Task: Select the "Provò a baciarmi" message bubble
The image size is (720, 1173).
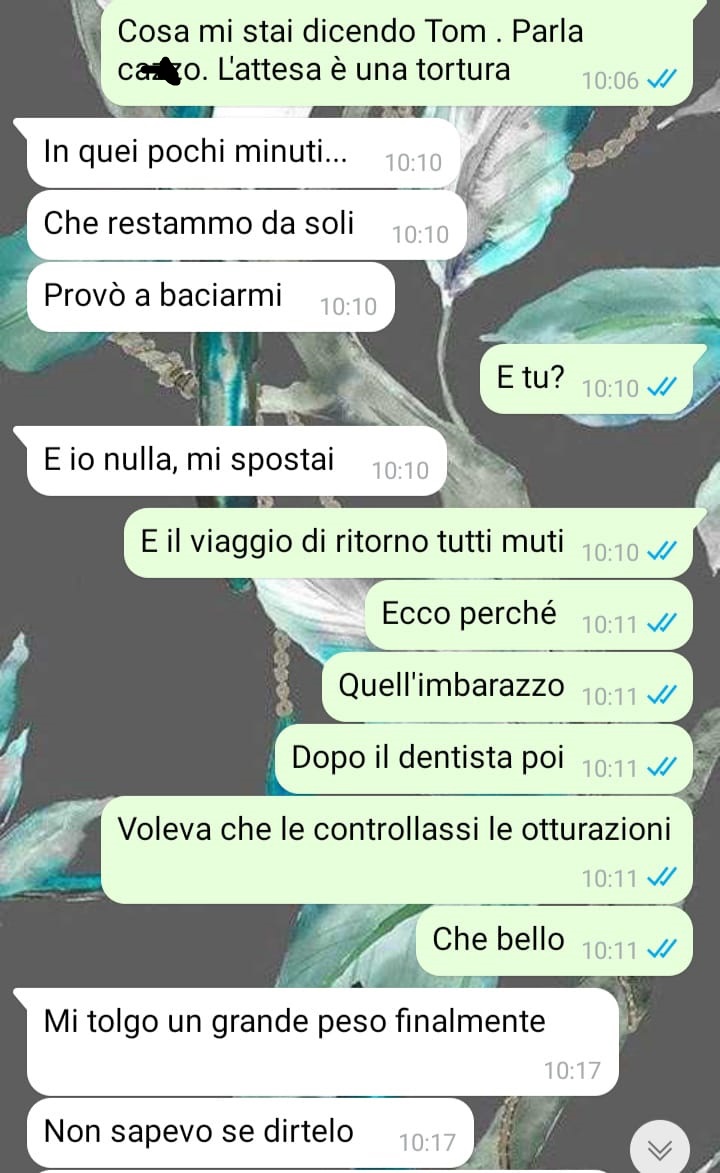Action: pyautogui.click(x=210, y=297)
